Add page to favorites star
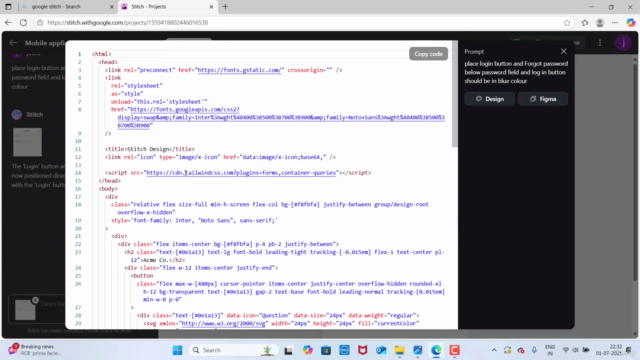640x360 pixels. click(x=567, y=22)
